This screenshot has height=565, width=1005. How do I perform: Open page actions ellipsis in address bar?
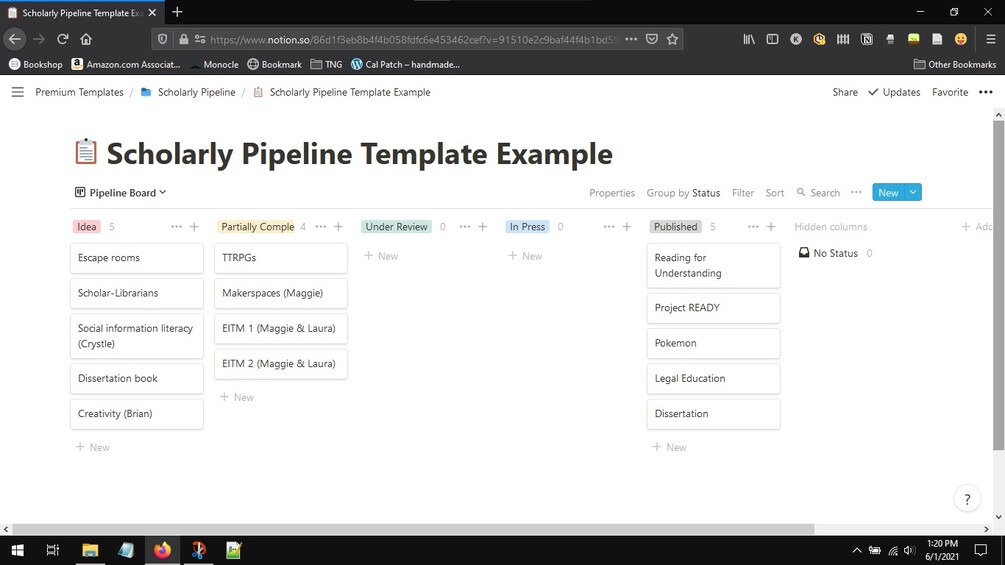pyautogui.click(x=631, y=39)
